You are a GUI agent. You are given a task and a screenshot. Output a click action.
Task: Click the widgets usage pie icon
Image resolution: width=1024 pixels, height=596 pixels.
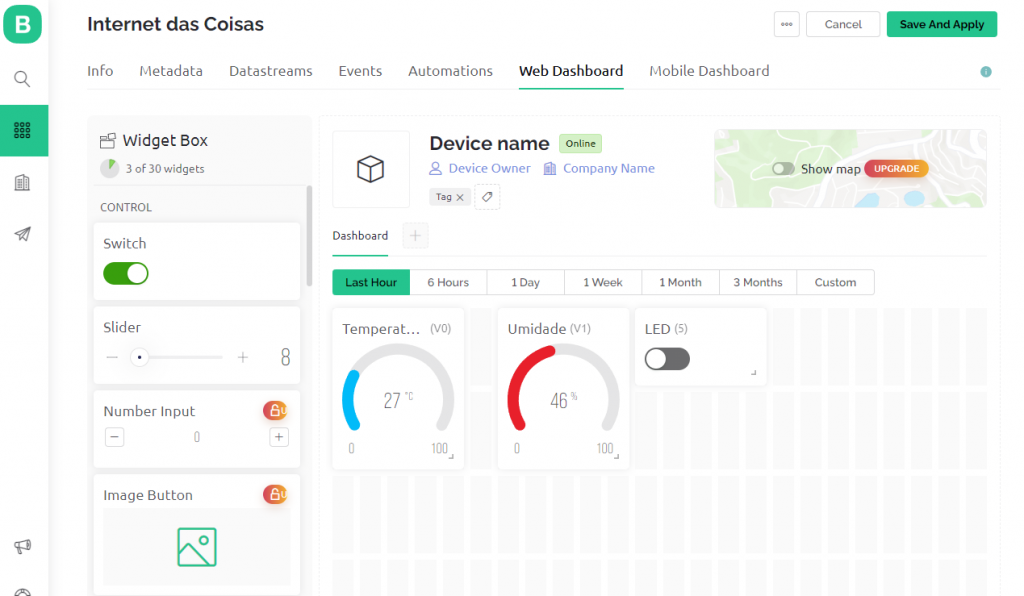point(109,168)
